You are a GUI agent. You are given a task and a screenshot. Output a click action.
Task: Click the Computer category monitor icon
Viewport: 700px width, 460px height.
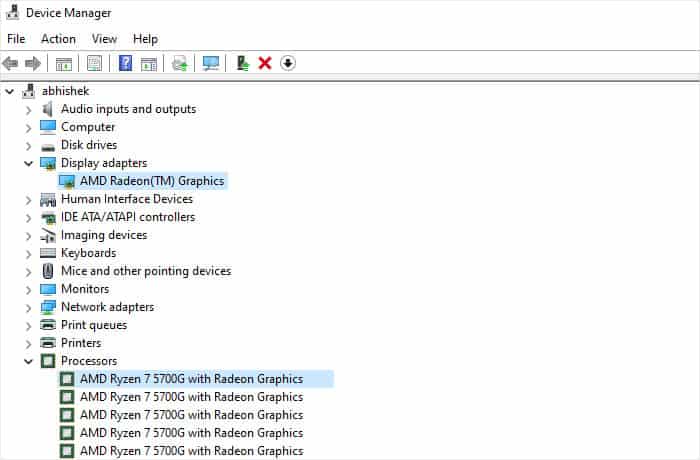(x=48, y=127)
